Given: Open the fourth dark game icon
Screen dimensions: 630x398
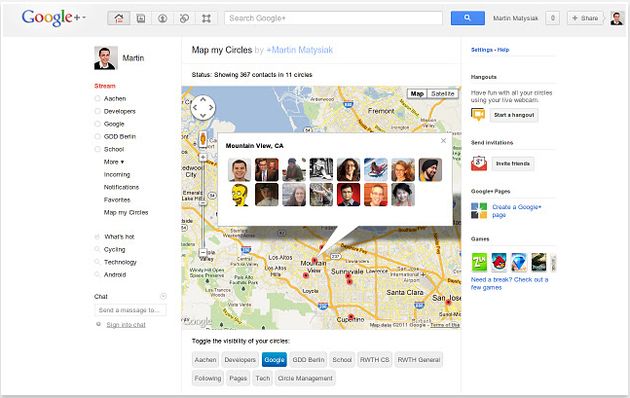Looking at the screenshot, I should pyautogui.click(x=538, y=262).
